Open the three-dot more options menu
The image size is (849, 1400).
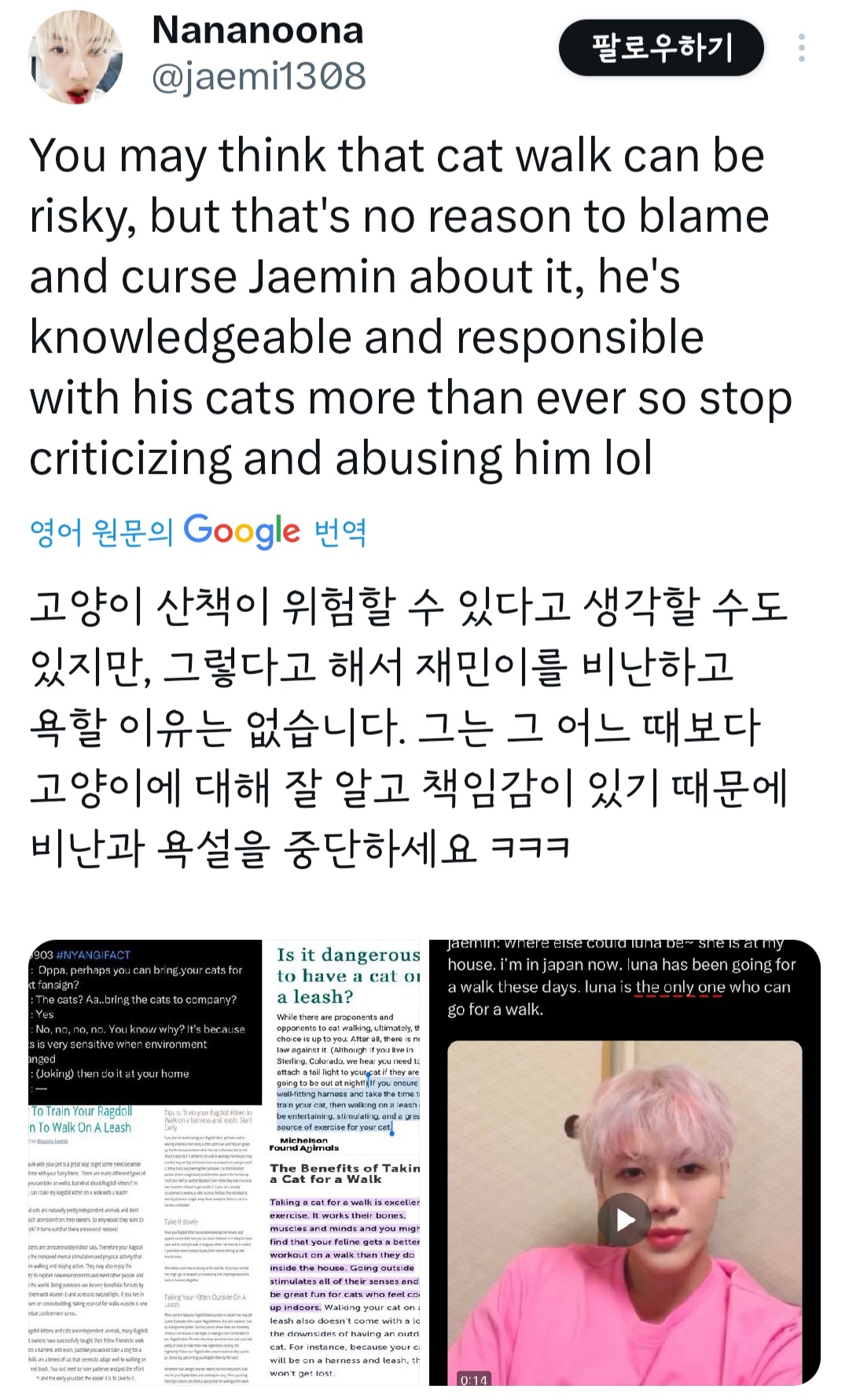[x=801, y=48]
